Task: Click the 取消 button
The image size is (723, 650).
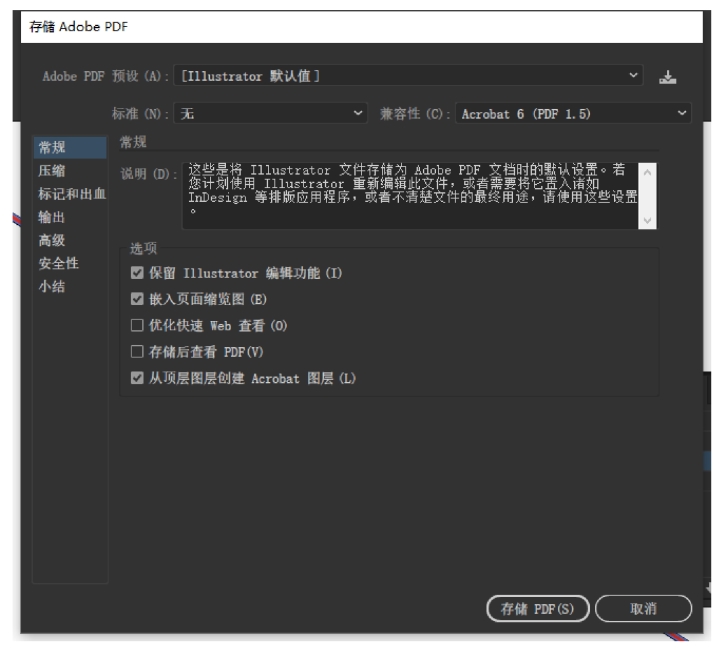Action: (643, 609)
